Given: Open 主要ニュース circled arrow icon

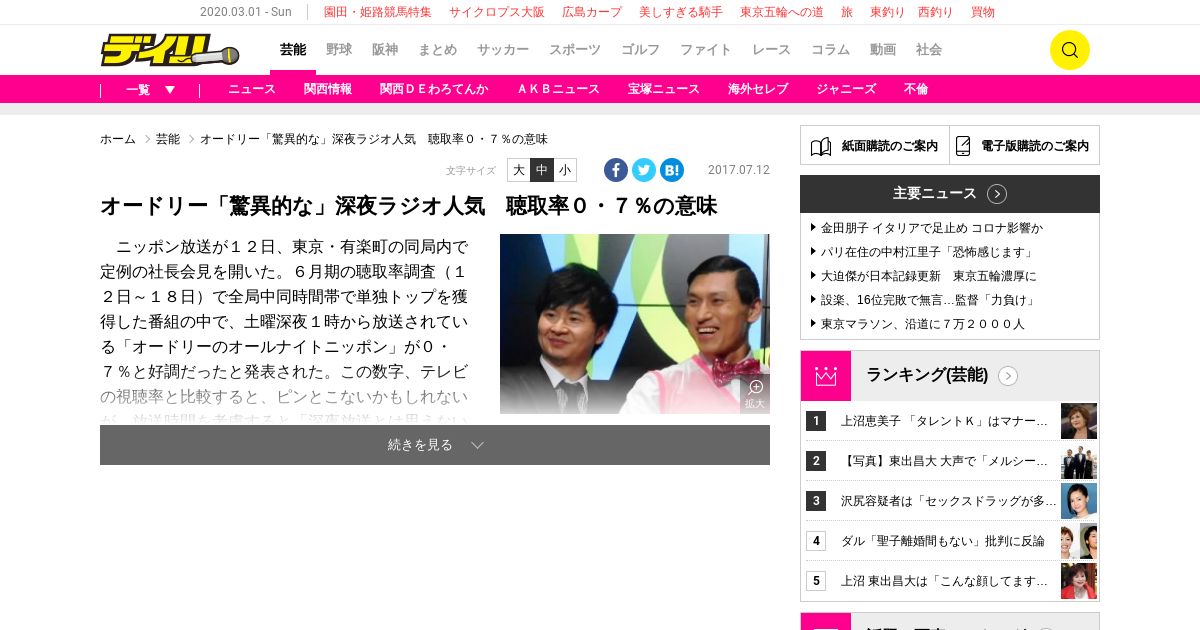Looking at the screenshot, I should pos(997,194).
